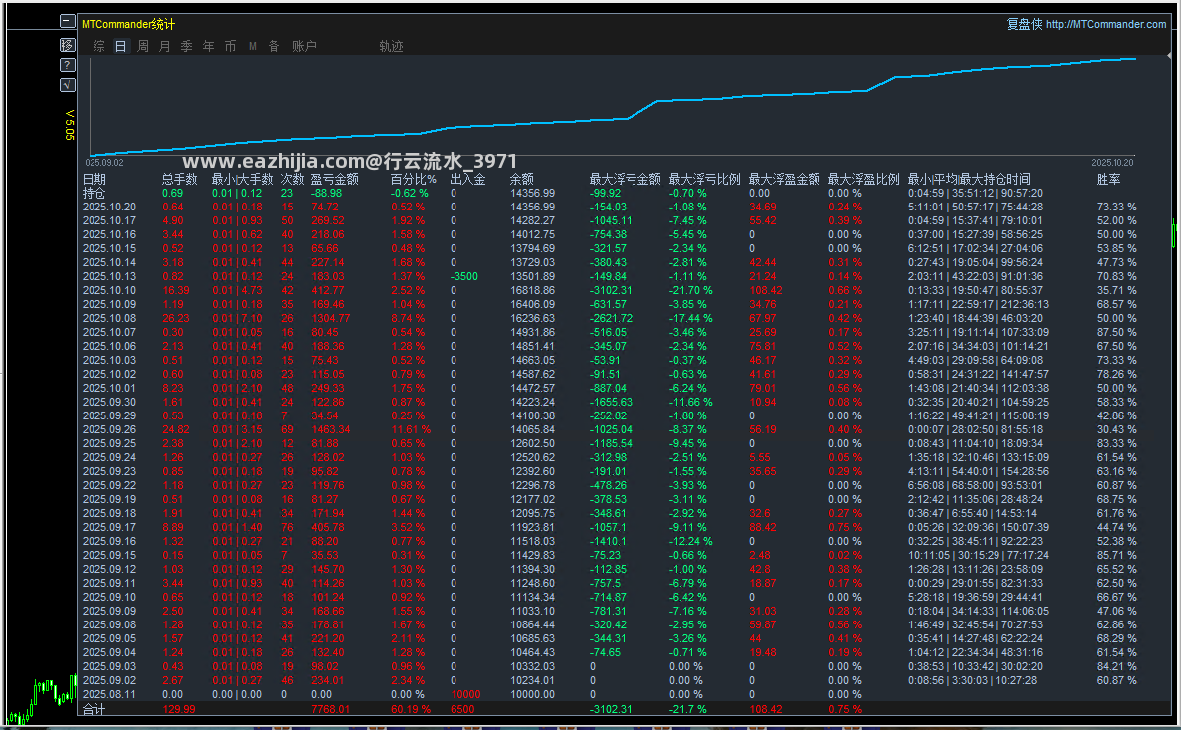Select the 2025.08.11 date row

click(109, 695)
